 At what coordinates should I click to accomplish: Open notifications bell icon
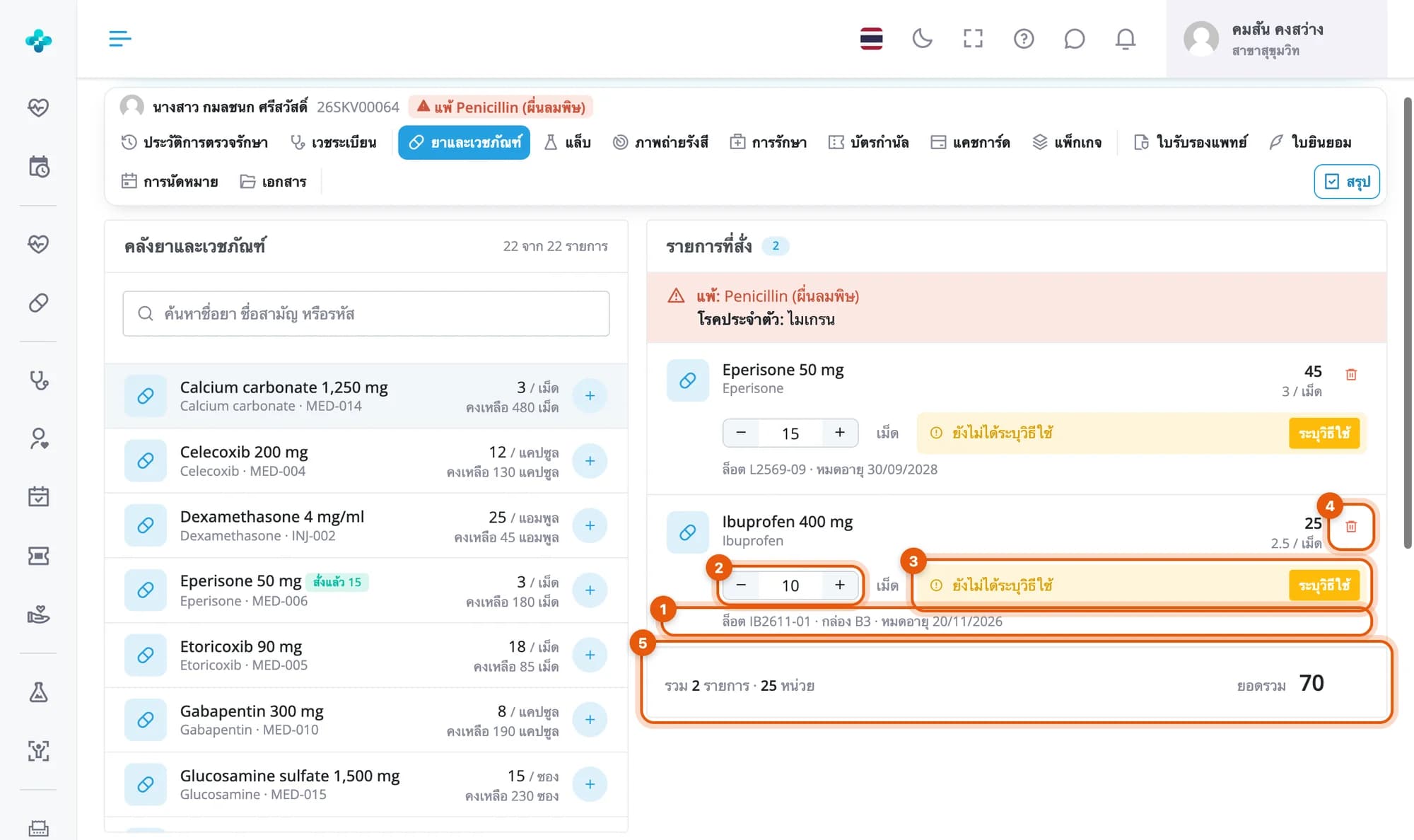[1125, 38]
